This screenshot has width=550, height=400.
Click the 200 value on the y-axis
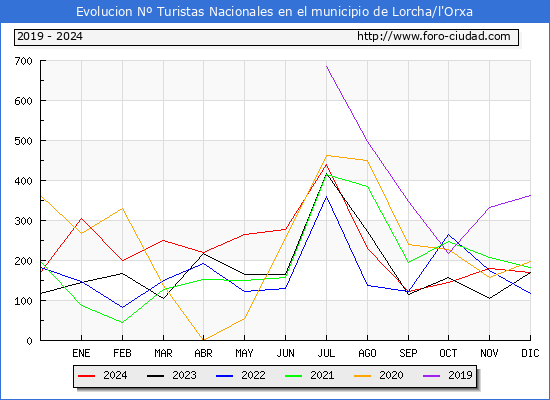pos(24,261)
